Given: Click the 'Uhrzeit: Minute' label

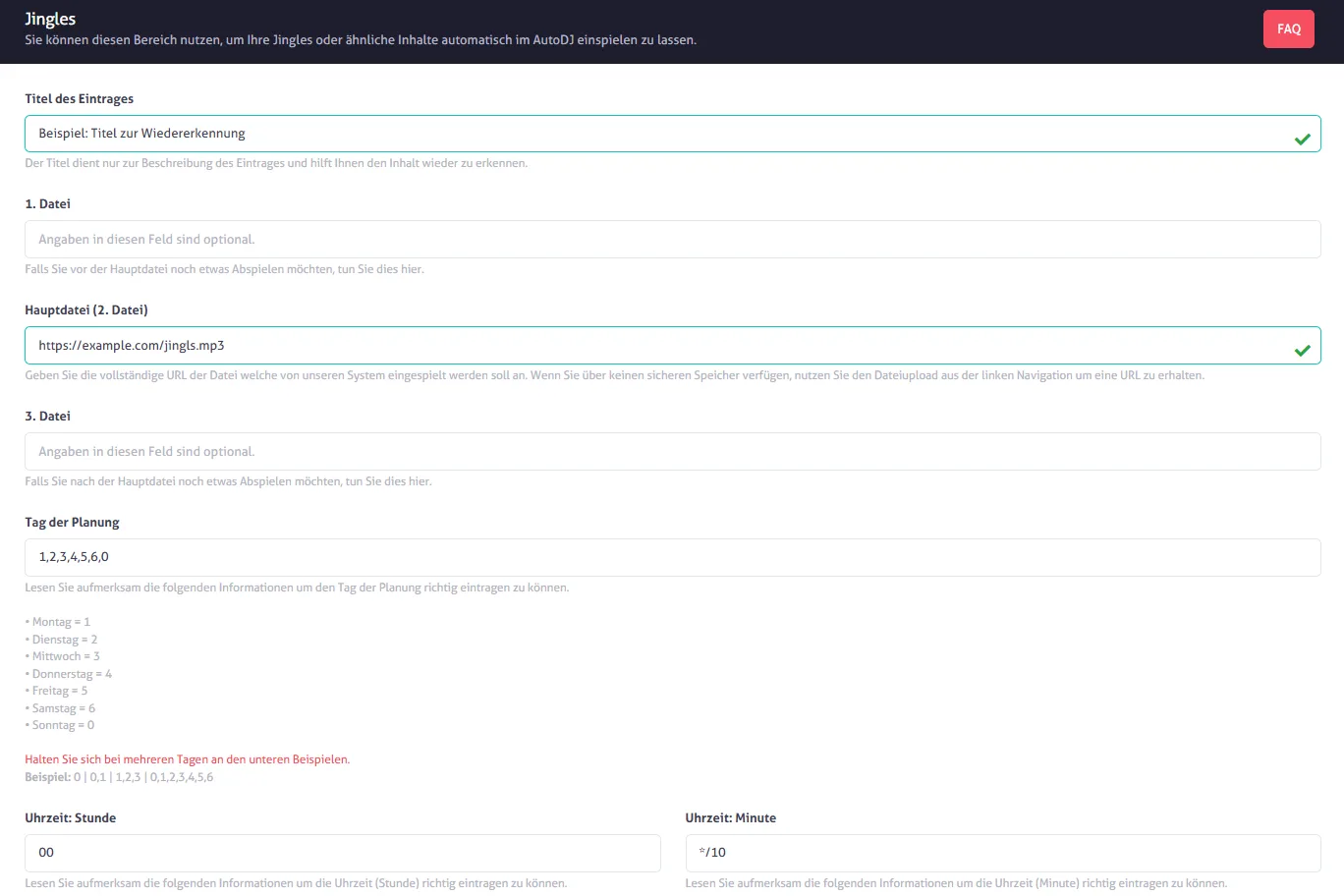Looking at the screenshot, I should coord(730,818).
